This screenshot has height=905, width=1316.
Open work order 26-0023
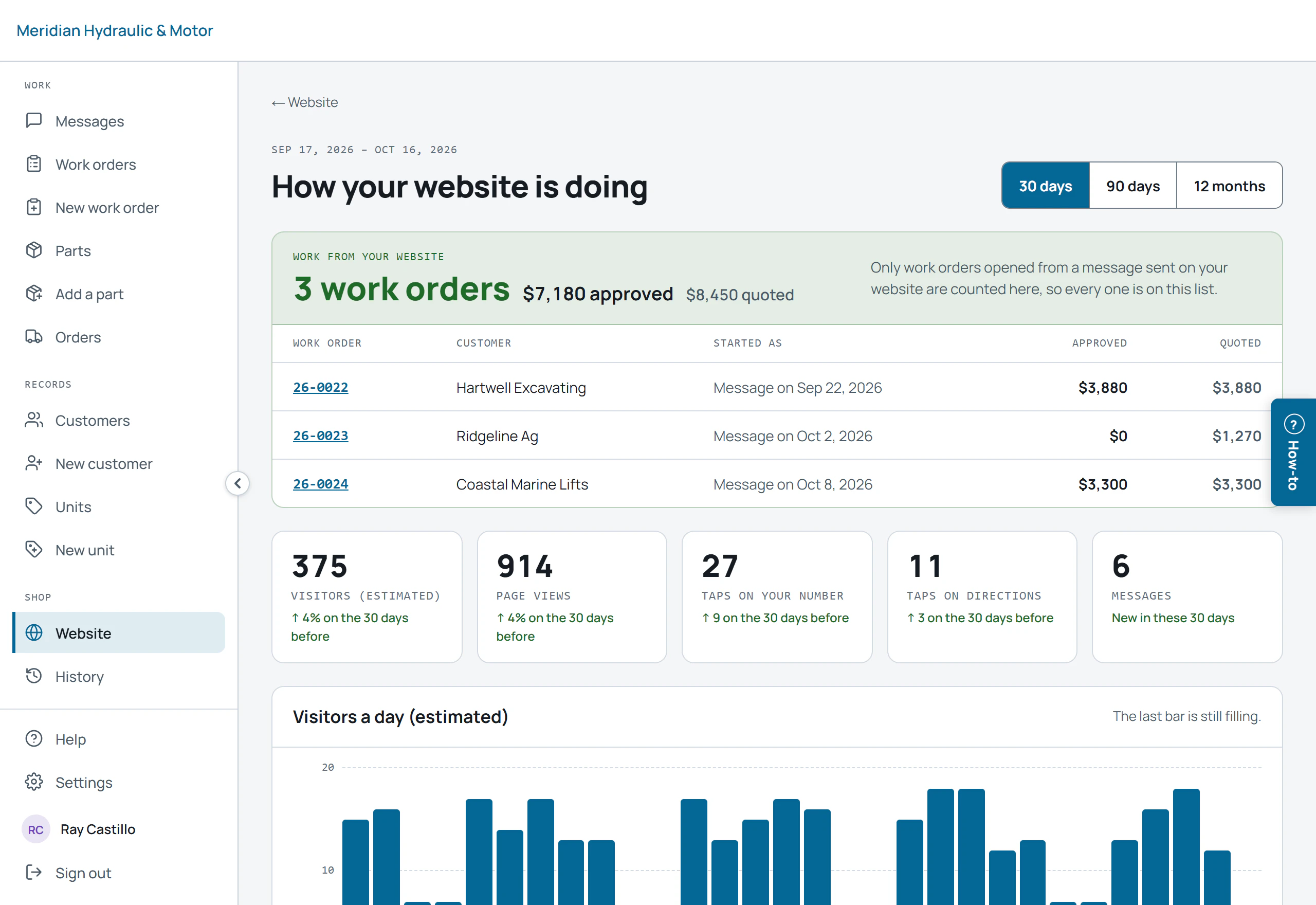(x=320, y=436)
